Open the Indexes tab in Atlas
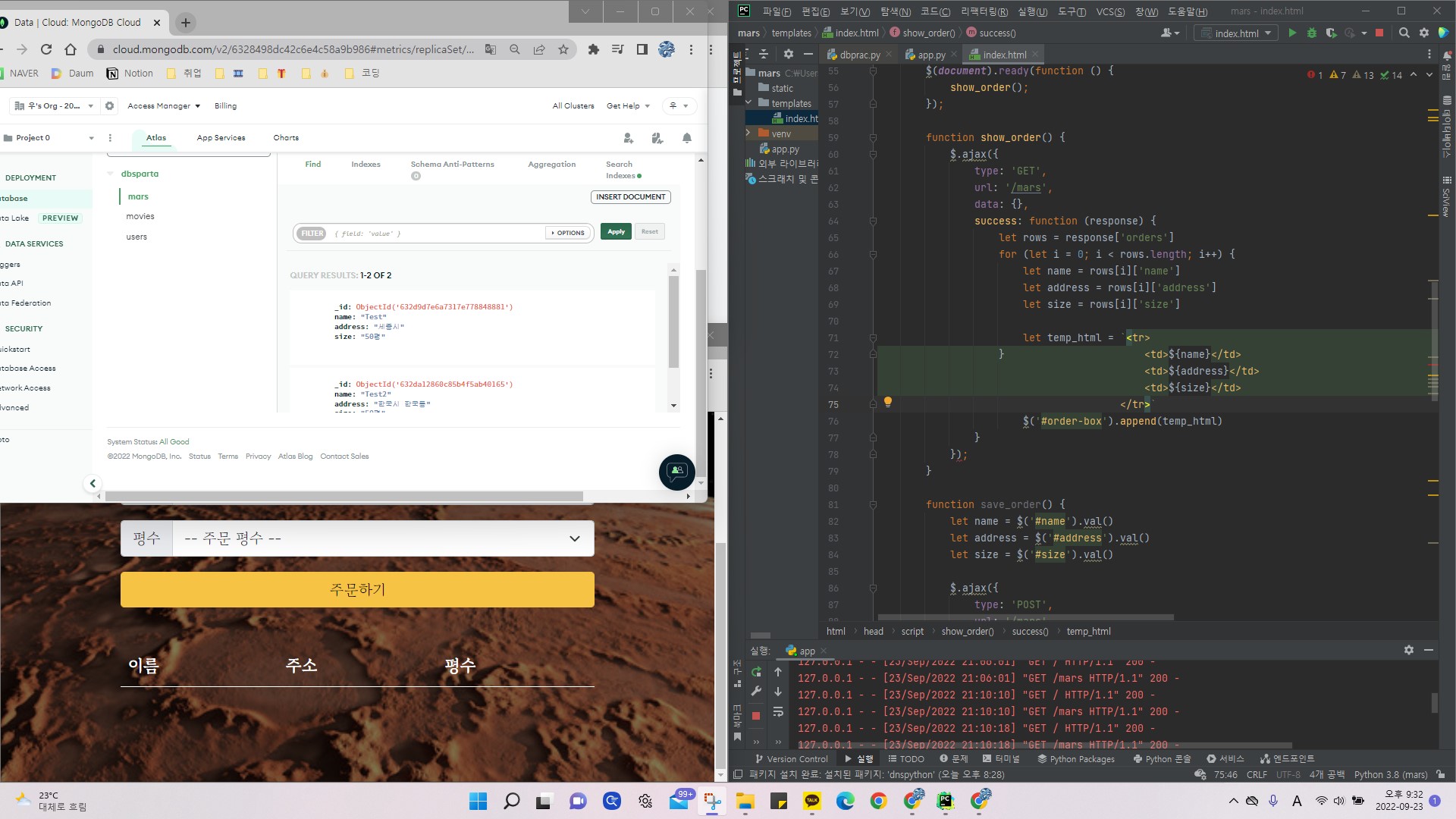The image size is (1456, 819). click(x=366, y=165)
